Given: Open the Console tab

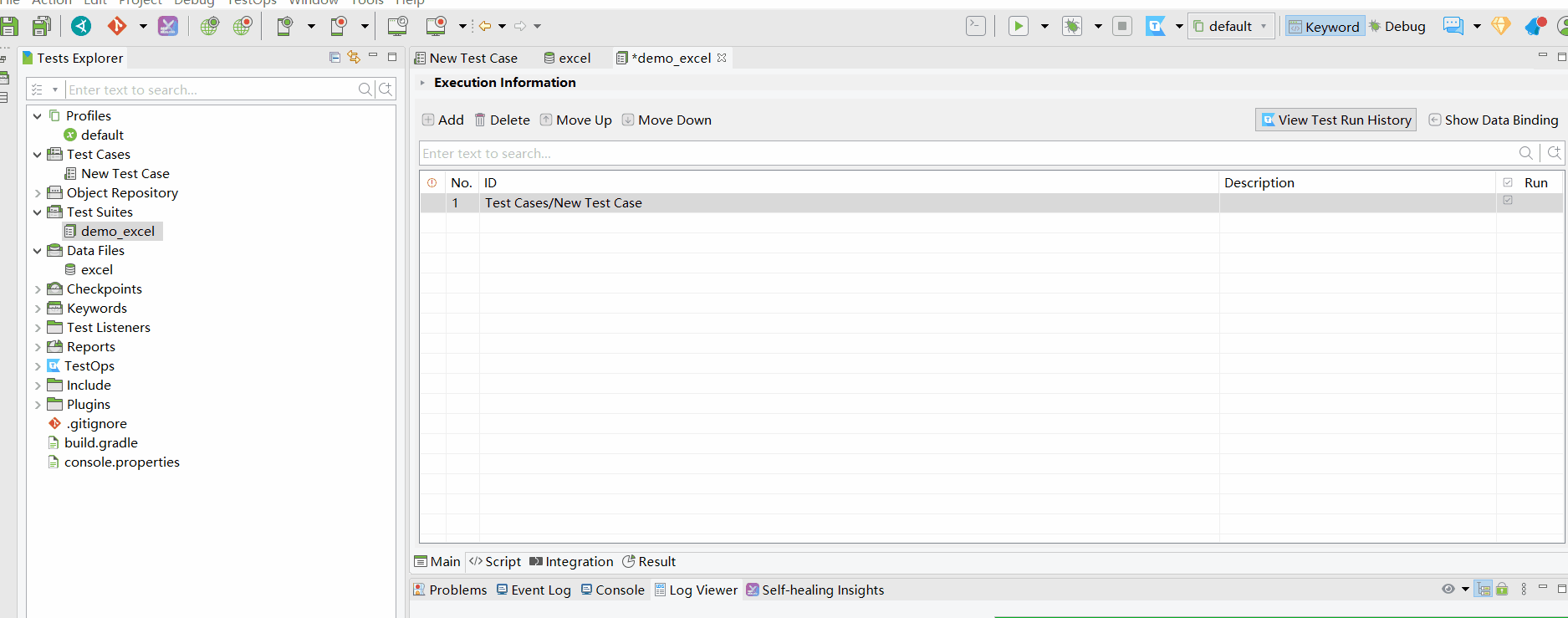Looking at the screenshot, I should pyautogui.click(x=612, y=590).
